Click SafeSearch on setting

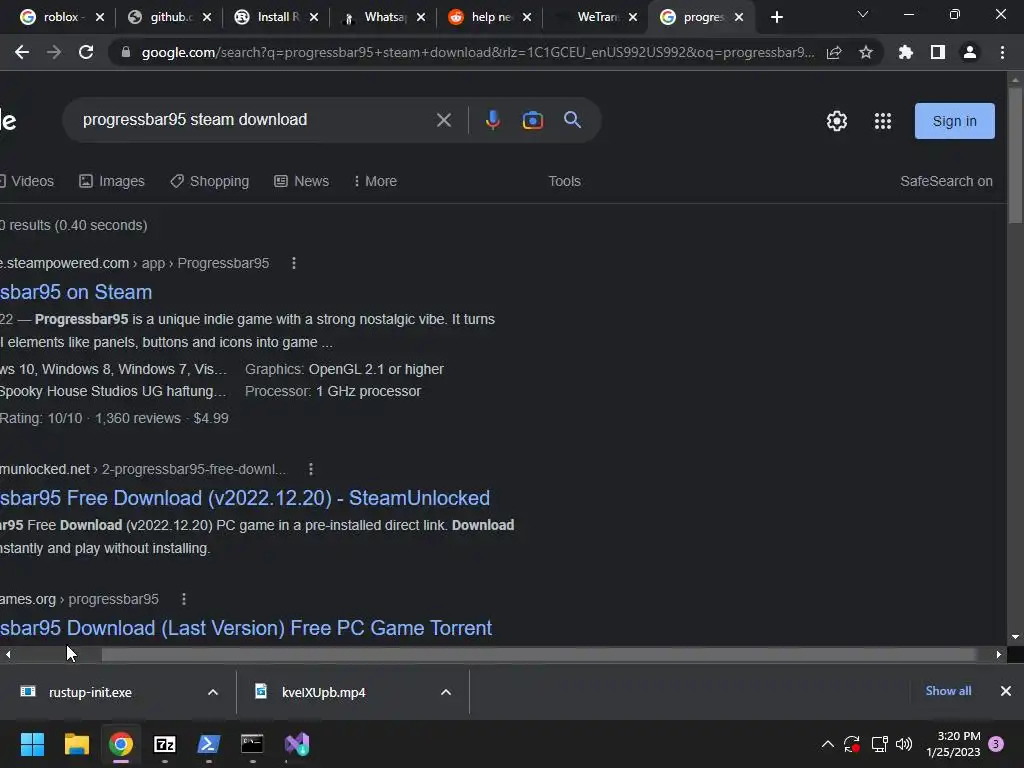point(946,181)
